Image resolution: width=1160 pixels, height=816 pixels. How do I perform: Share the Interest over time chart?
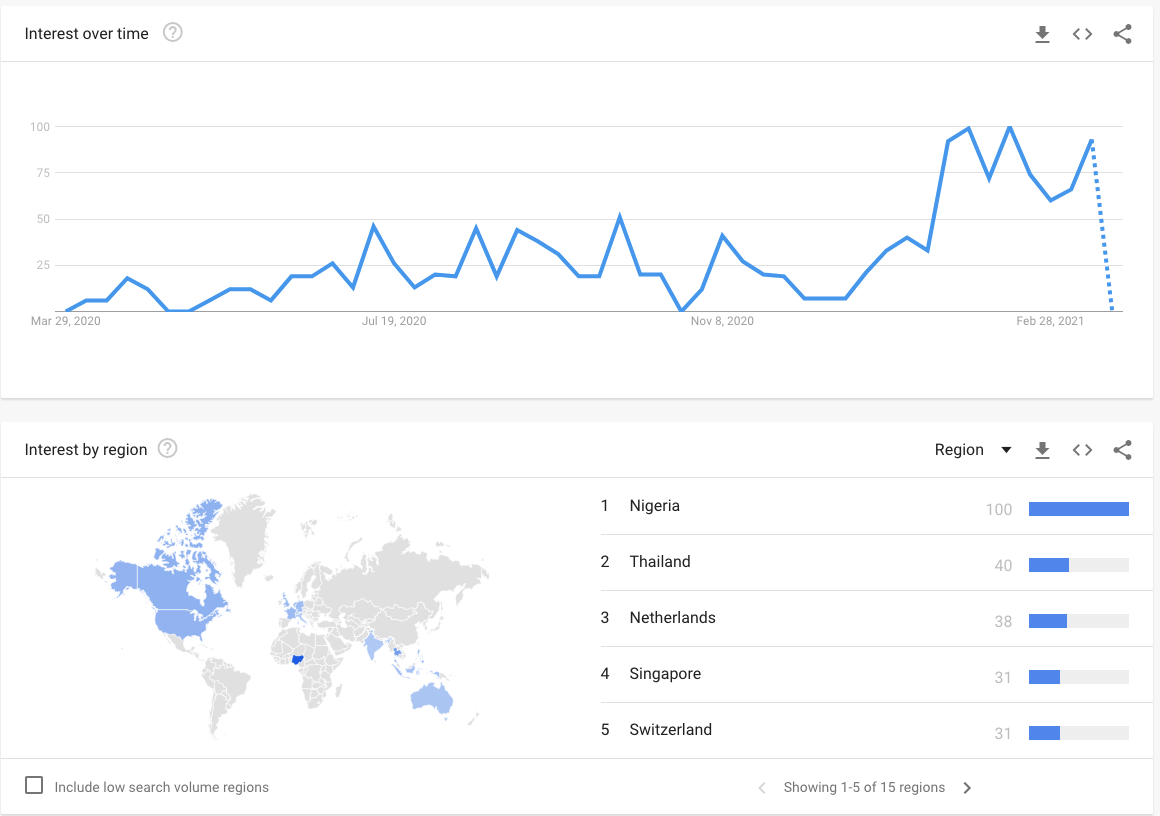pyautogui.click(x=1122, y=34)
